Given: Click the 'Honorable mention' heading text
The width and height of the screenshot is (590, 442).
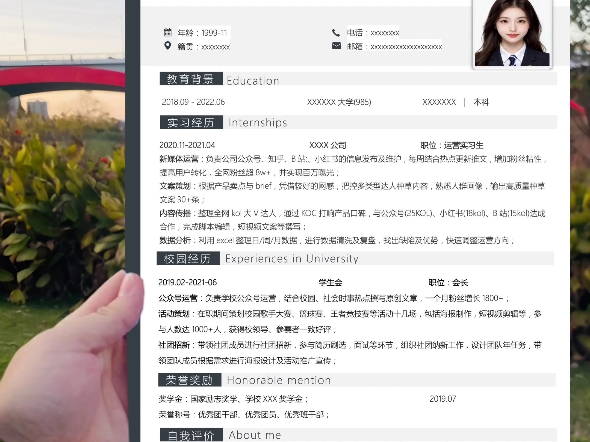Looking at the screenshot, I should tap(279, 380).
